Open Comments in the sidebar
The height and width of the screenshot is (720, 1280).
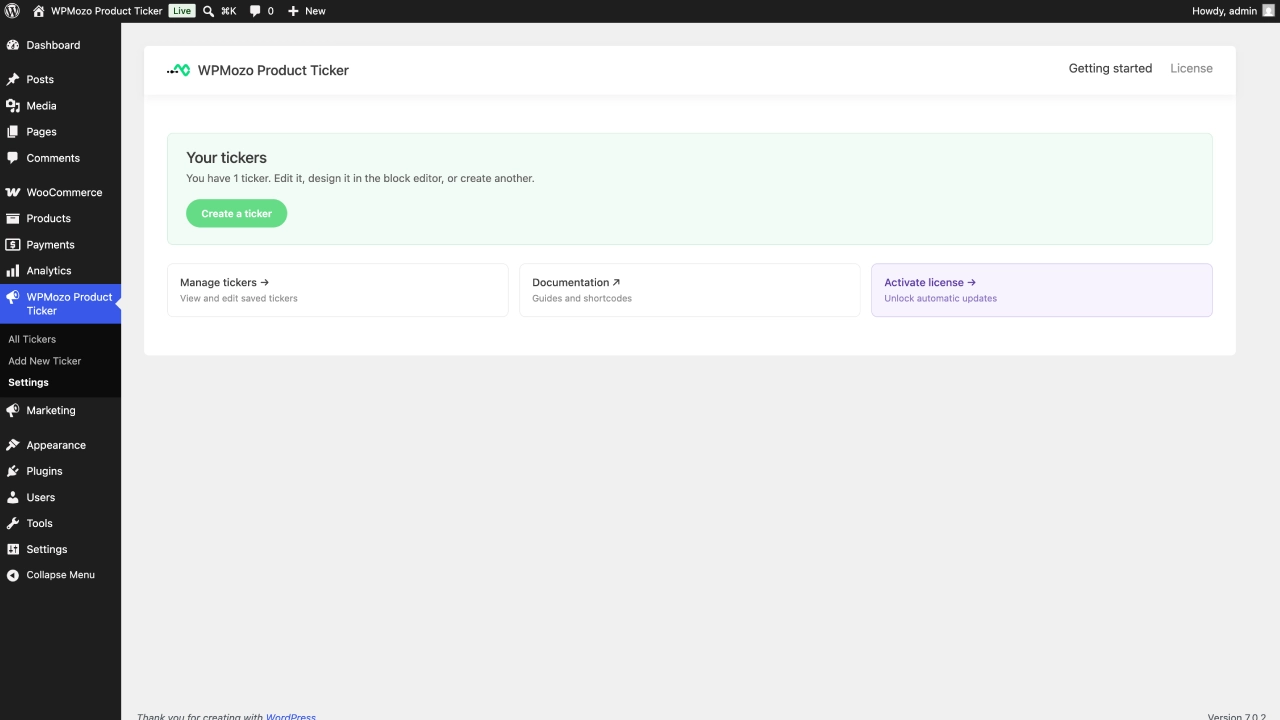[x=60, y=158]
